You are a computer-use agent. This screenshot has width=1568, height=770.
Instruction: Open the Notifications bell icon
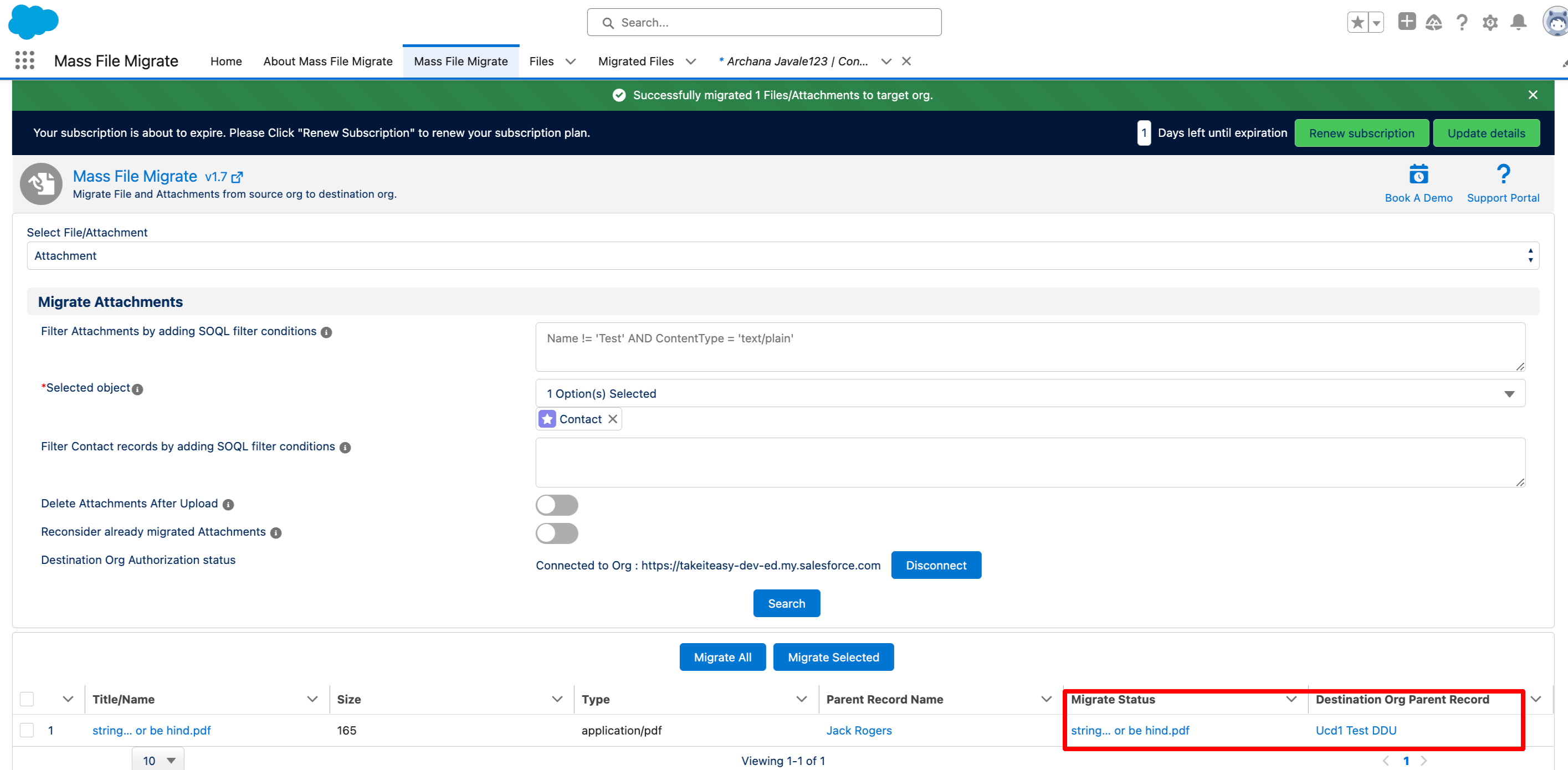click(x=1518, y=23)
